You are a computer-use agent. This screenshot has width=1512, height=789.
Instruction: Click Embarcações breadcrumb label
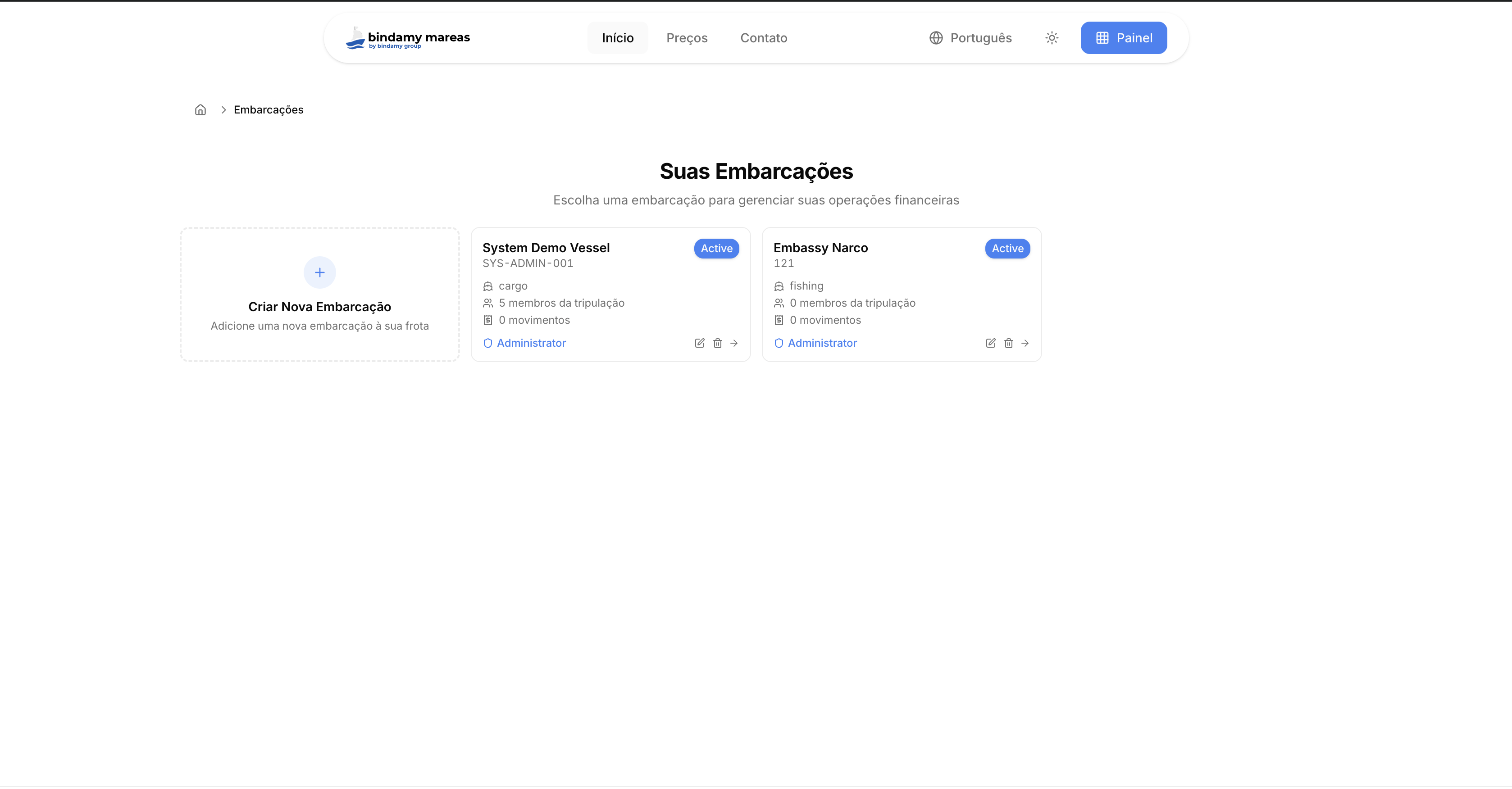click(268, 110)
